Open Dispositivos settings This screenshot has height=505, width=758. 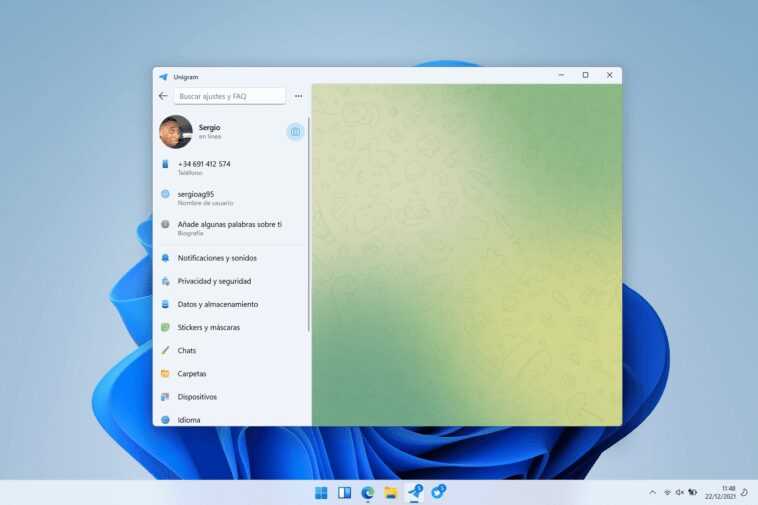(x=231, y=397)
